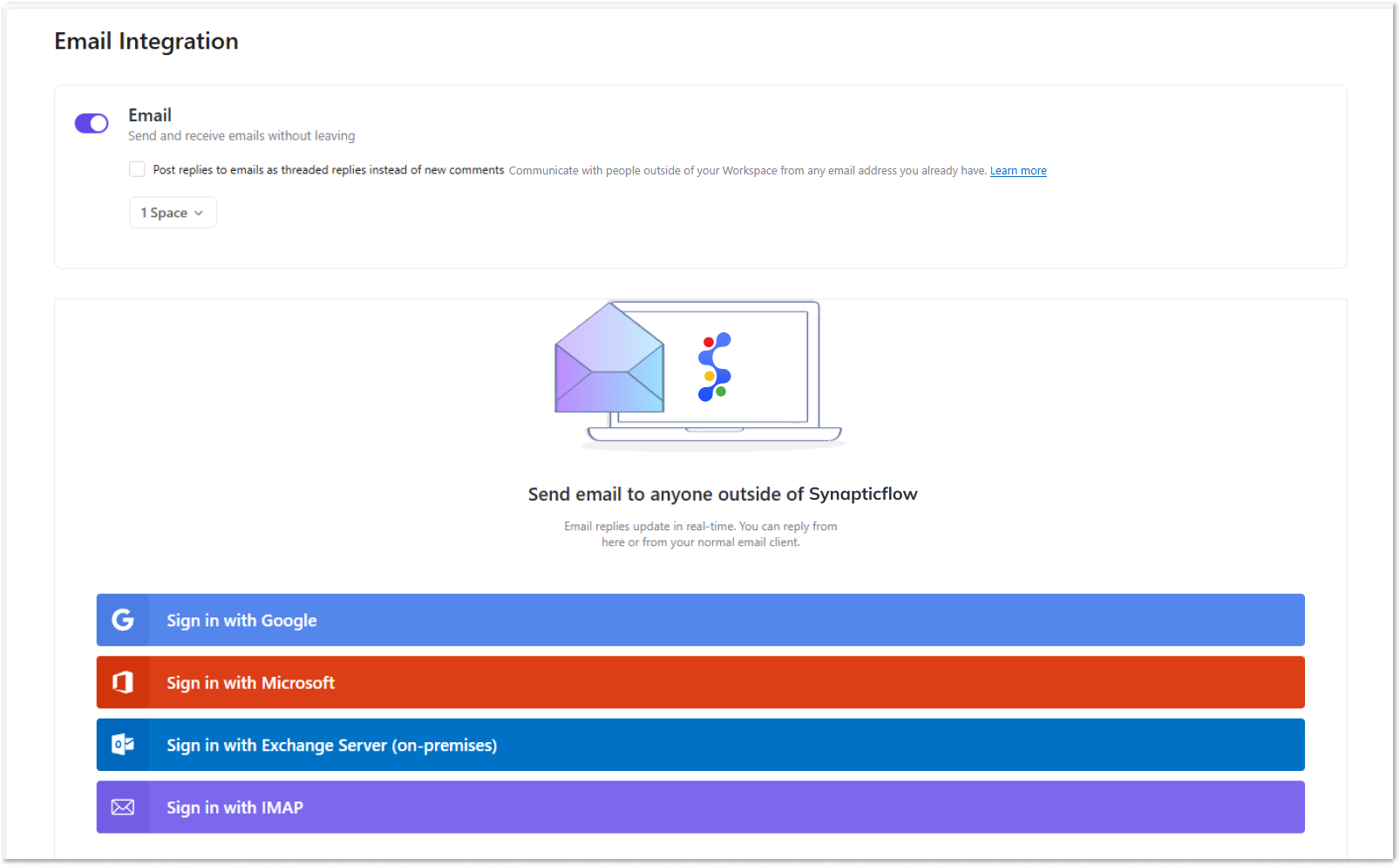The height and width of the screenshot is (866, 1400).
Task: Click the Email section title
Action: click(x=150, y=115)
